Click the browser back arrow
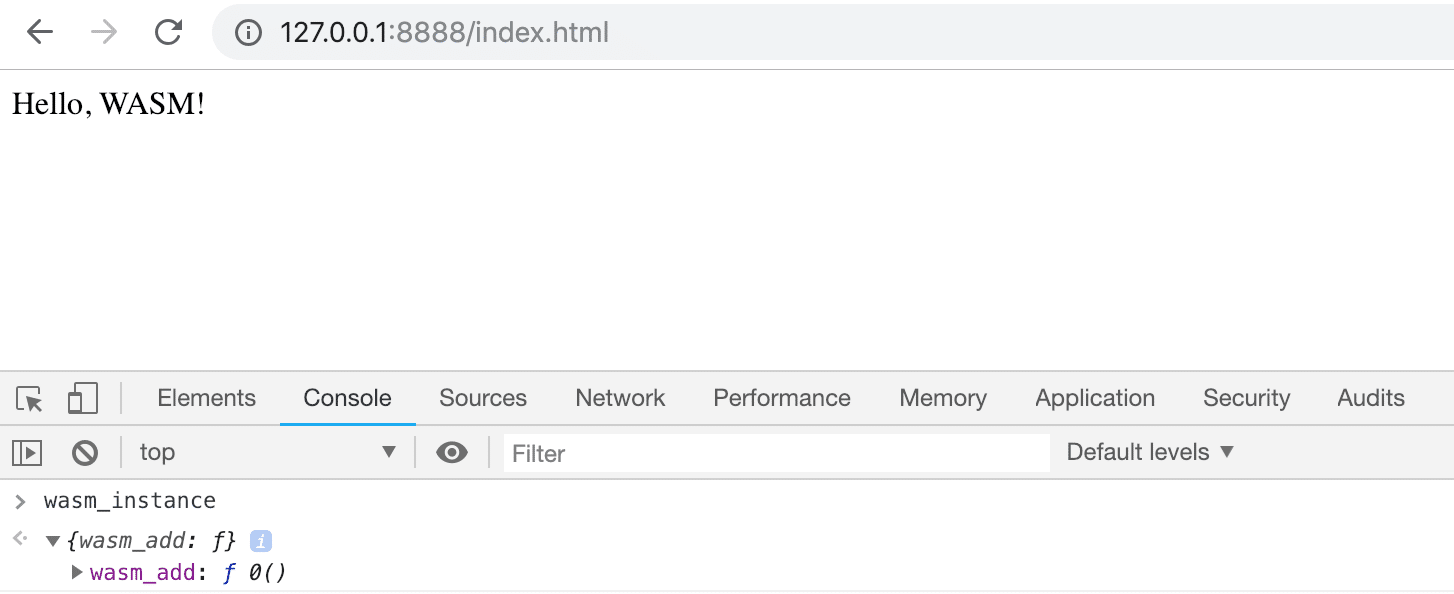The width and height of the screenshot is (1454, 594). click(39, 33)
